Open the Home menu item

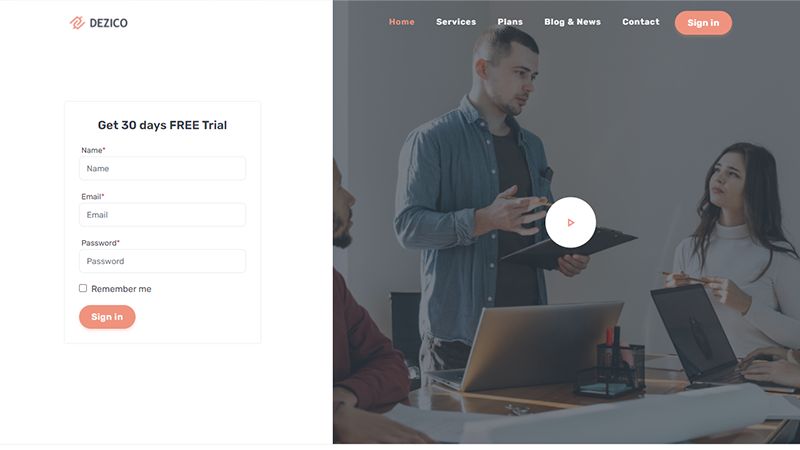pos(402,22)
